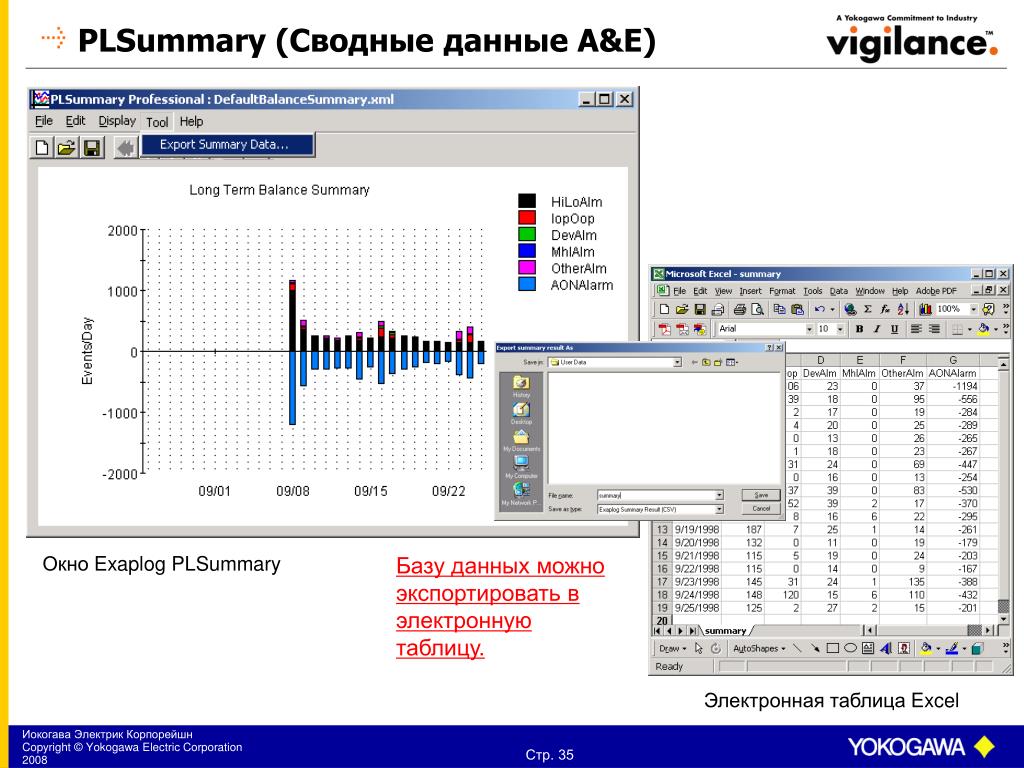The image size is (1024, 768).
Task: Click Excel New workbook icon
Action: [665, 309]
